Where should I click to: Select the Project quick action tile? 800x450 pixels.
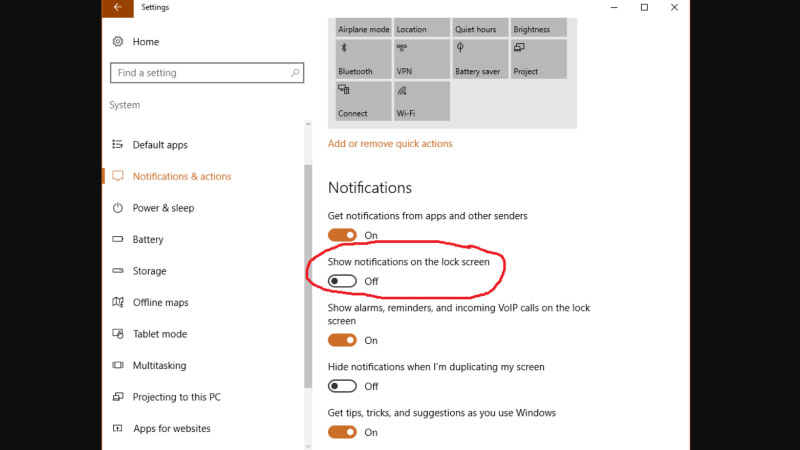(x=537, y=60)
